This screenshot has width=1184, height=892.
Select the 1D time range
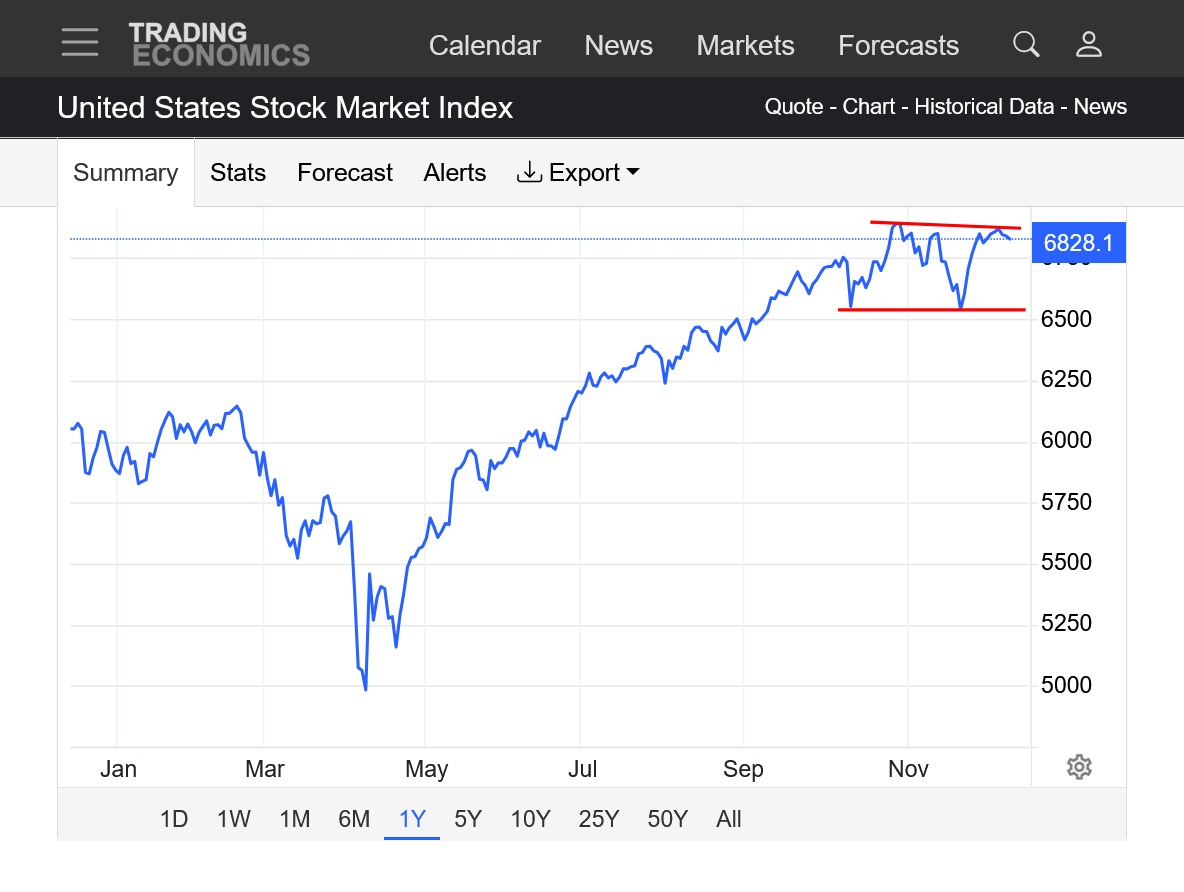pos(174,820)
